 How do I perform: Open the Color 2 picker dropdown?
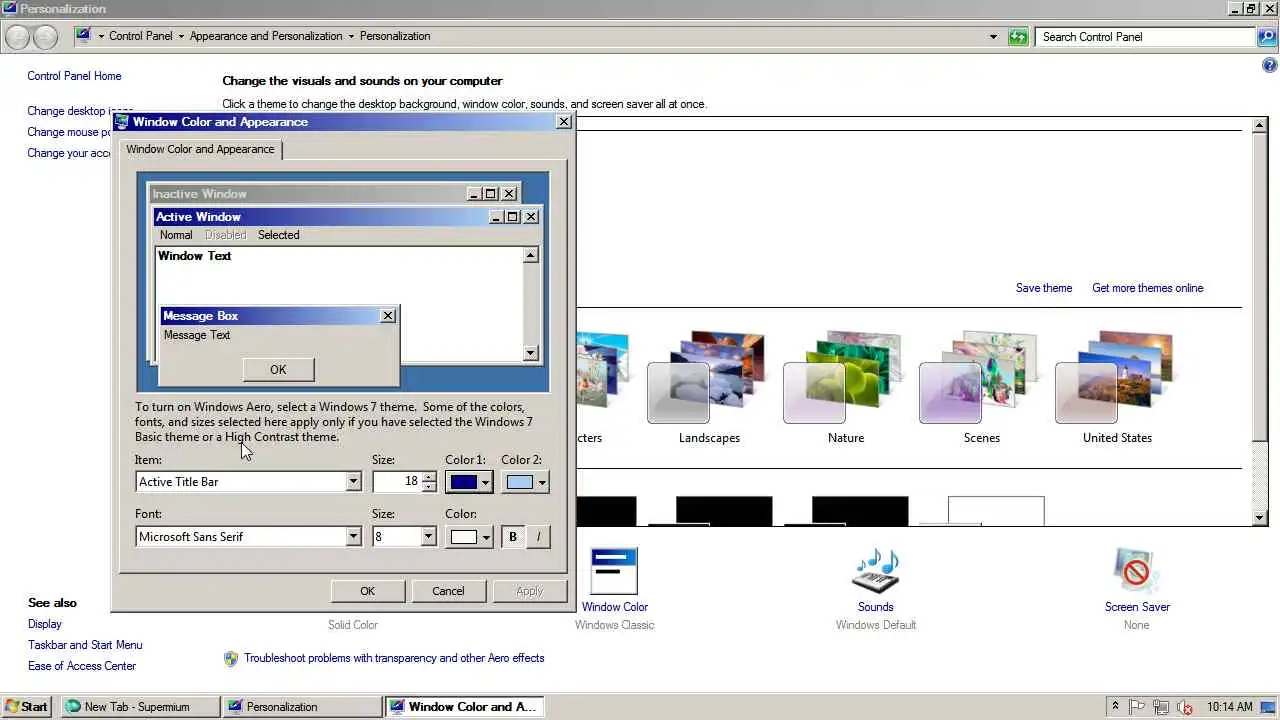(526, 482)
